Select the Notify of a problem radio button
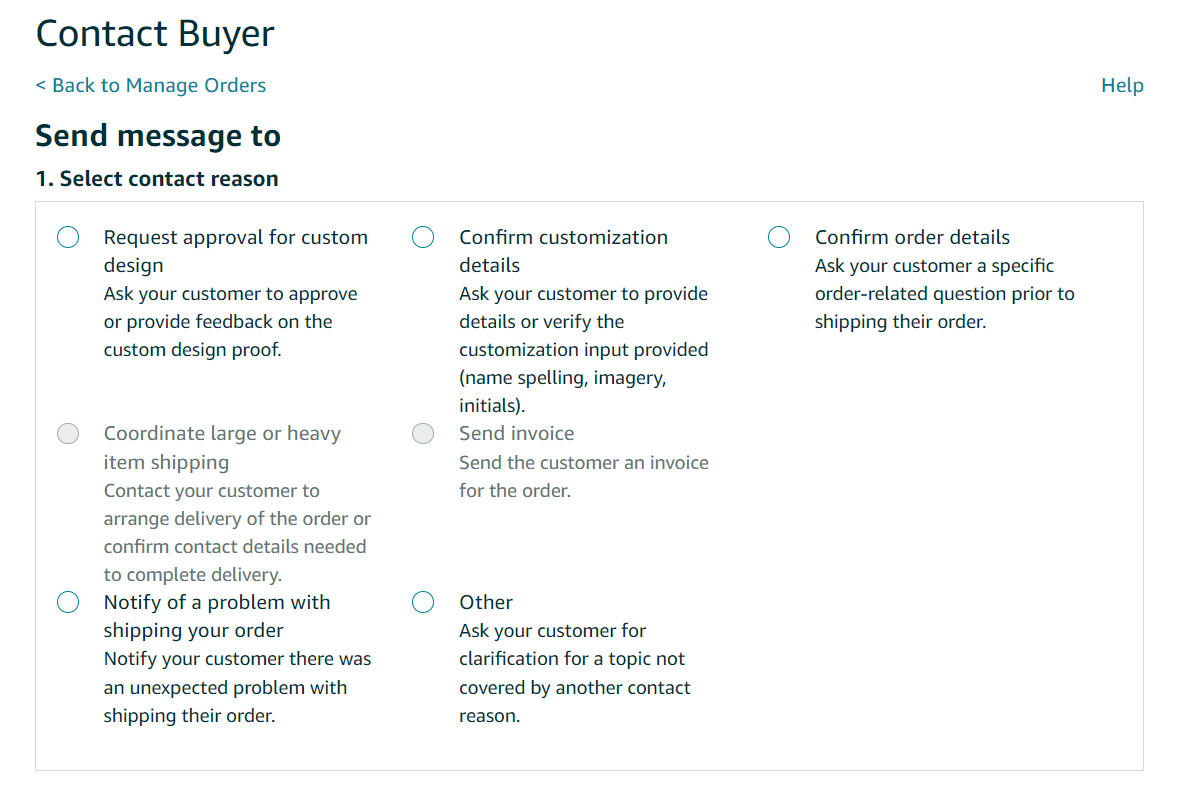The height and width of the screenshot is (786, 1204). click(x=68, y=602)
